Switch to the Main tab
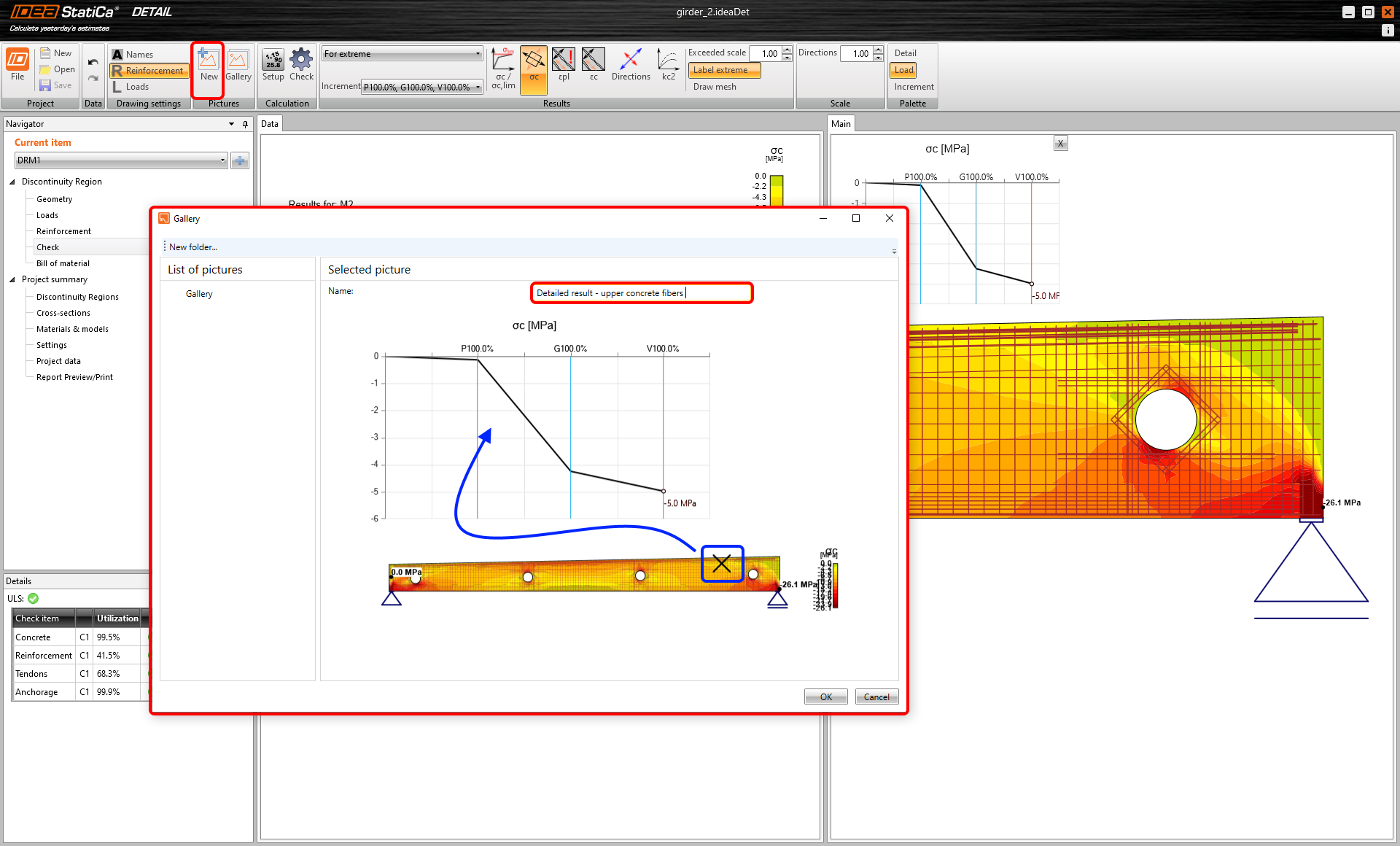 click(841, 124)
